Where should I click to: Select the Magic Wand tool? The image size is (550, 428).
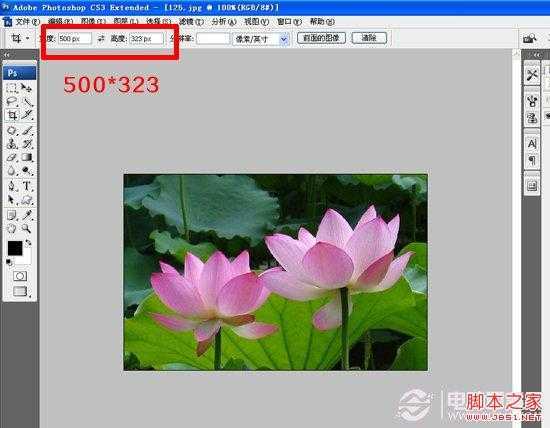27,101
